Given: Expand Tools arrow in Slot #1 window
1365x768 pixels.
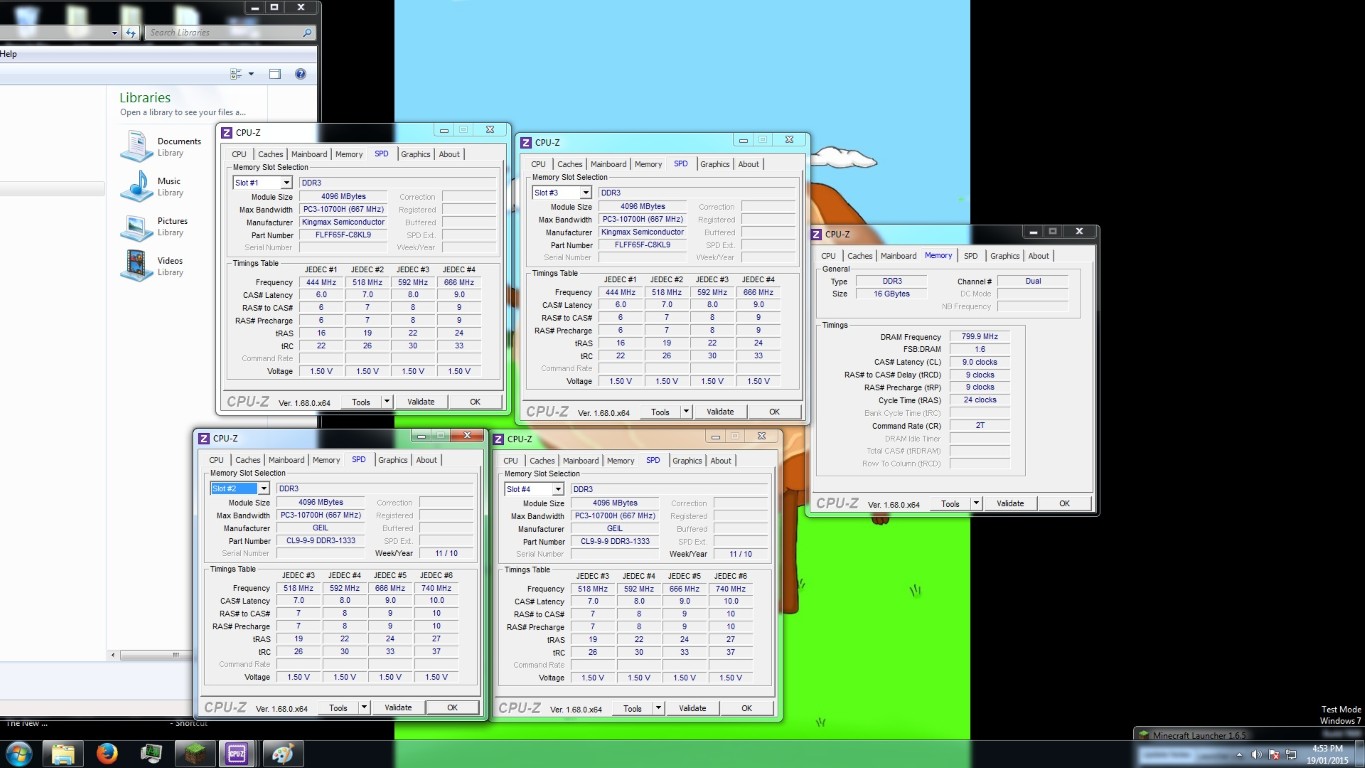Looking at the screenshot, I should (386, 402).
